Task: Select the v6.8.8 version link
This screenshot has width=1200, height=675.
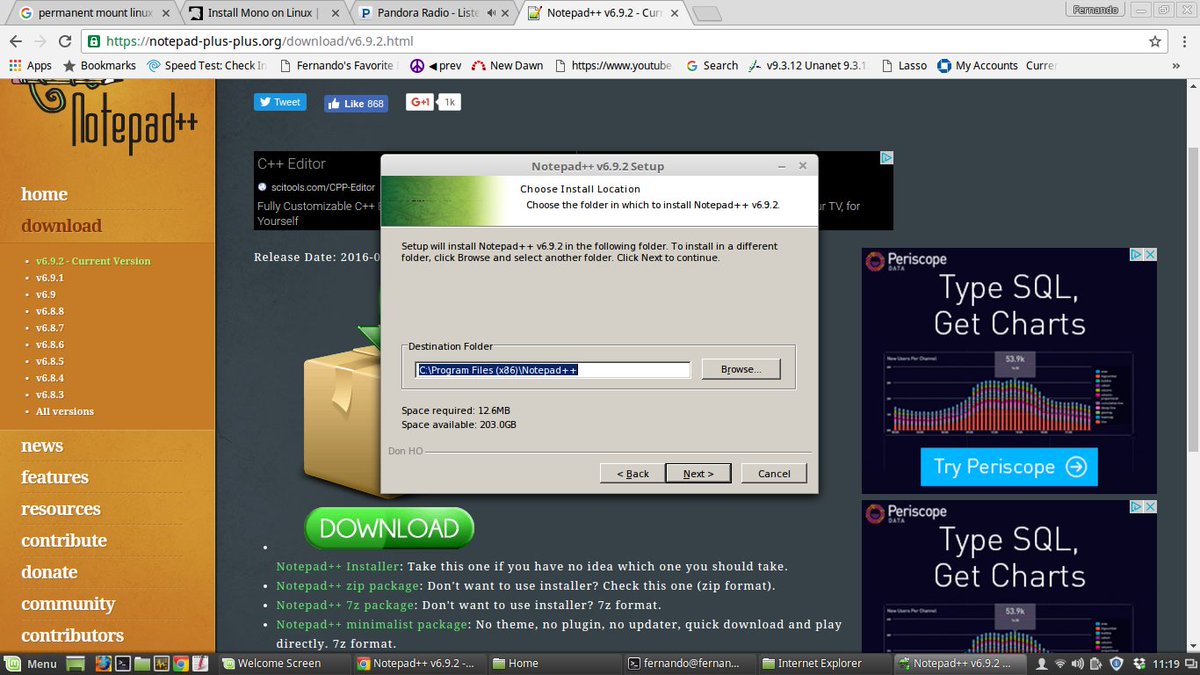Action: click(x=50, y=311)
